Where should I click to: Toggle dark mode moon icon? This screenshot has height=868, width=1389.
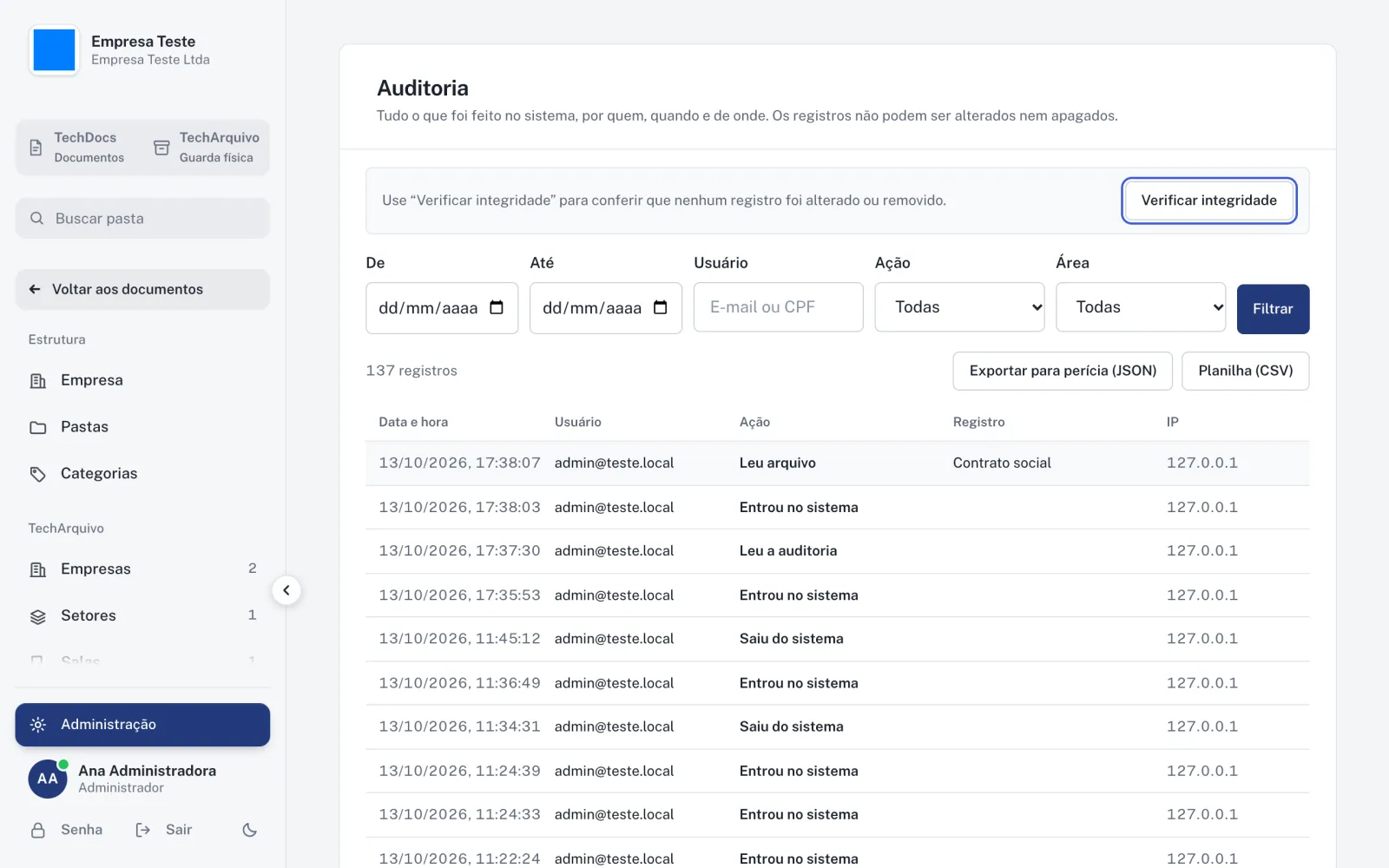(250, 830)
